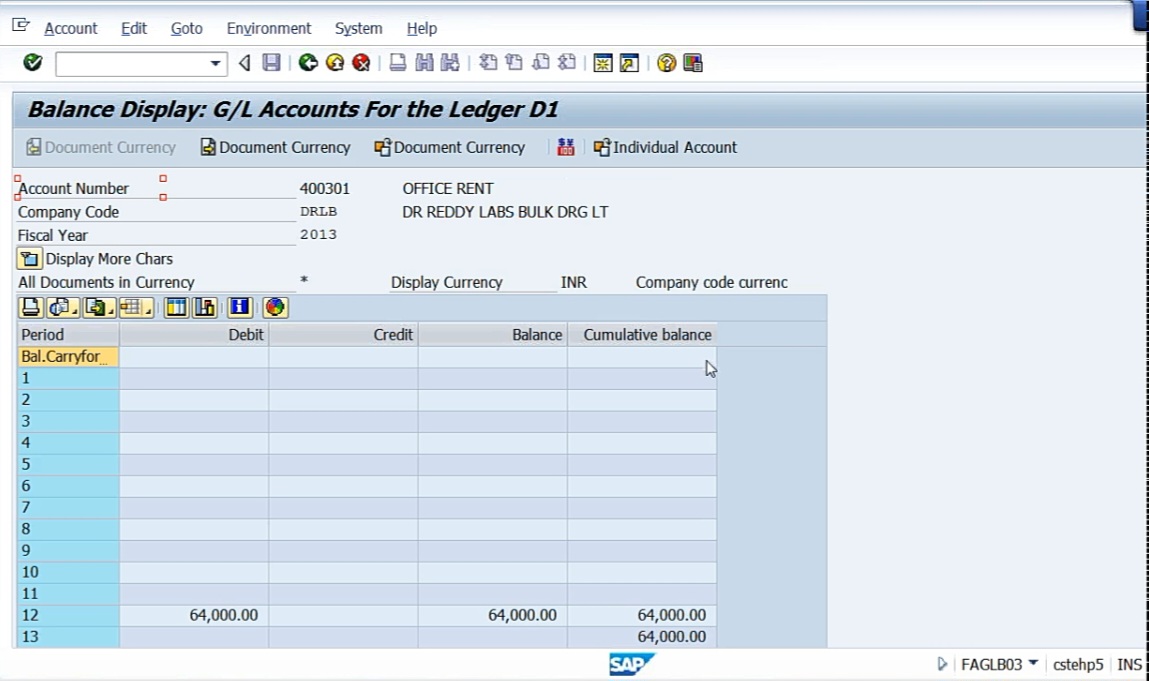Click the Period column header
1149x681 pixels.
(x=68, y=335)
